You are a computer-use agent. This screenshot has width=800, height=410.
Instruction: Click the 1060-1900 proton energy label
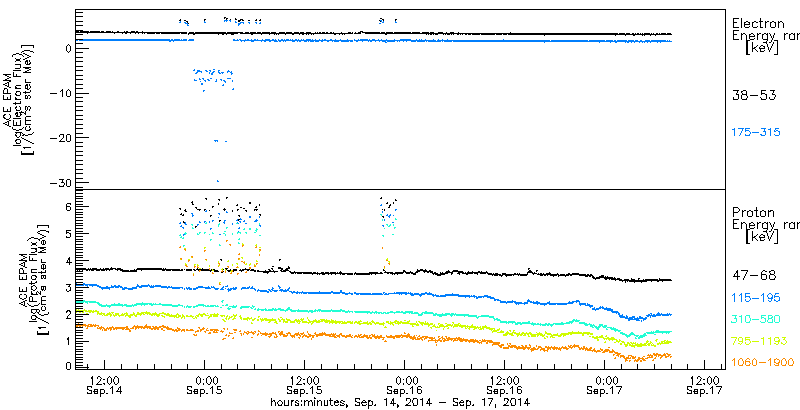(x=763, y=363)
